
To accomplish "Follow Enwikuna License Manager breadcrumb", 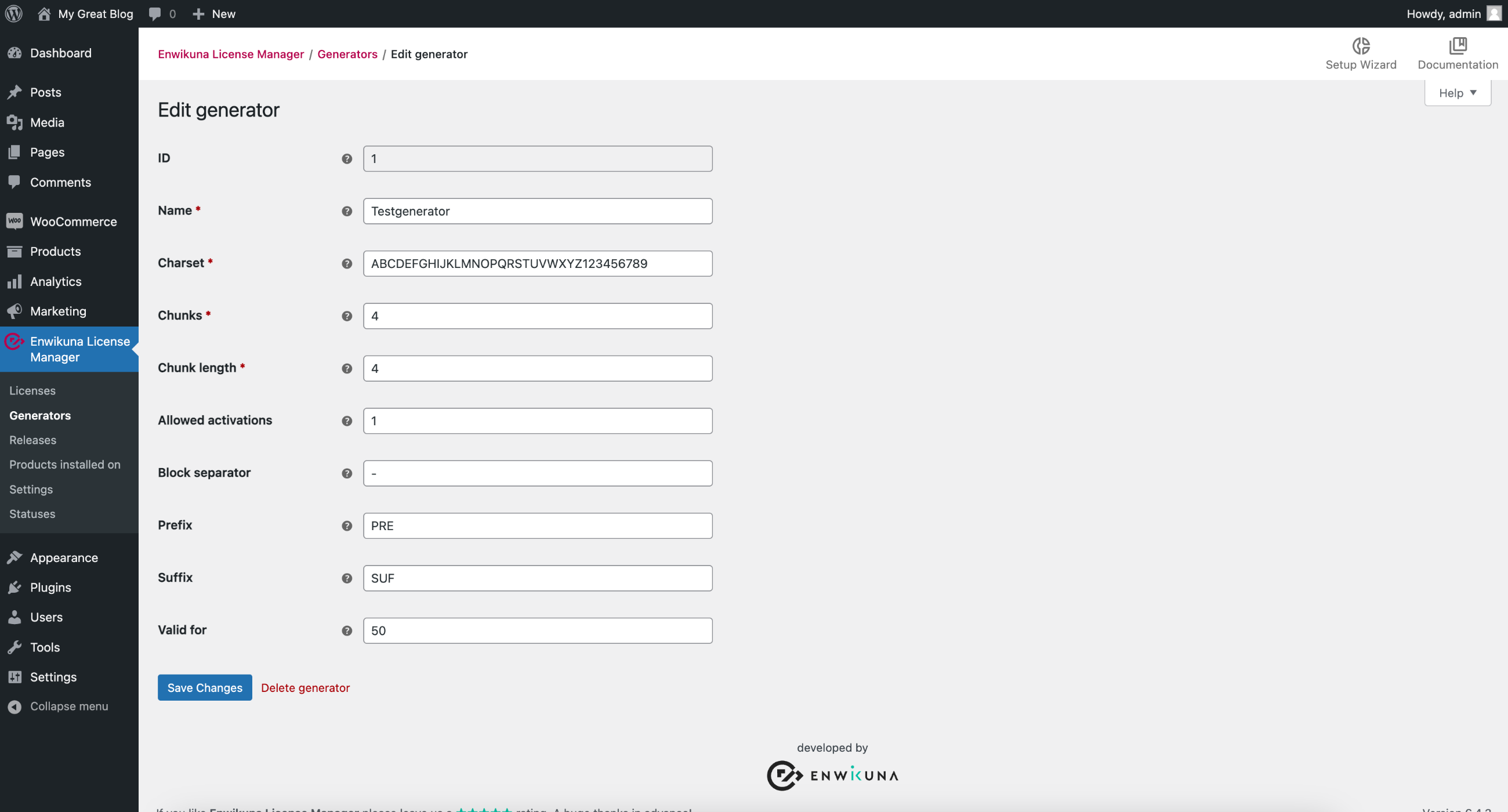I will [231, 54].
